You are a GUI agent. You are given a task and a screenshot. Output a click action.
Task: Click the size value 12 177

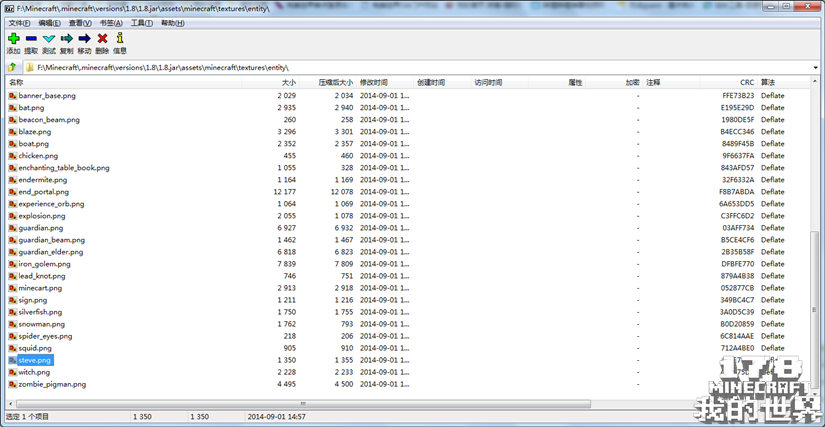(285, 192)
